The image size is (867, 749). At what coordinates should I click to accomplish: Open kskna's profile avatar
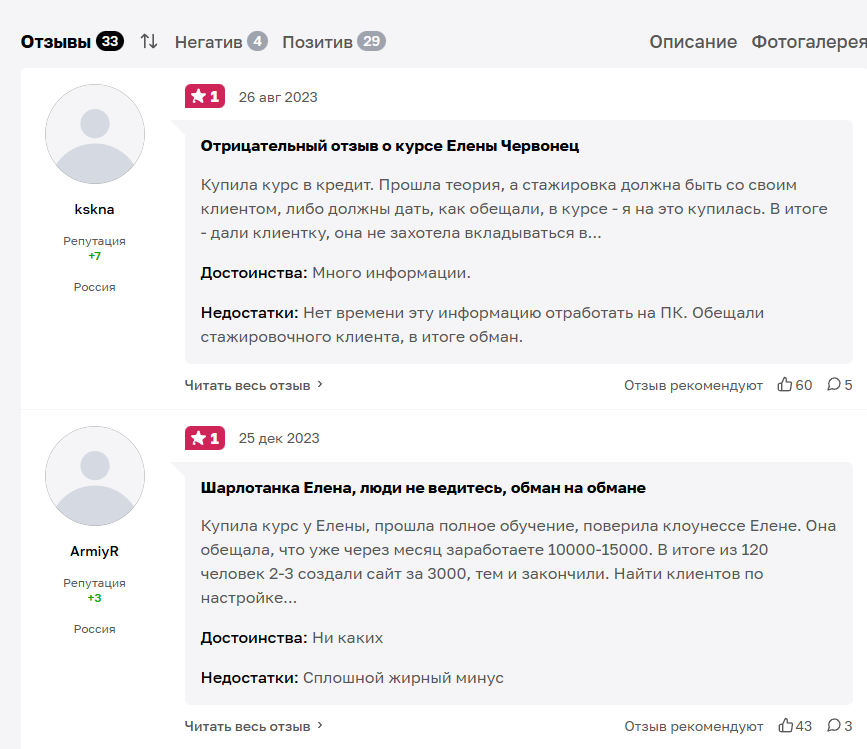pos(95,134)
